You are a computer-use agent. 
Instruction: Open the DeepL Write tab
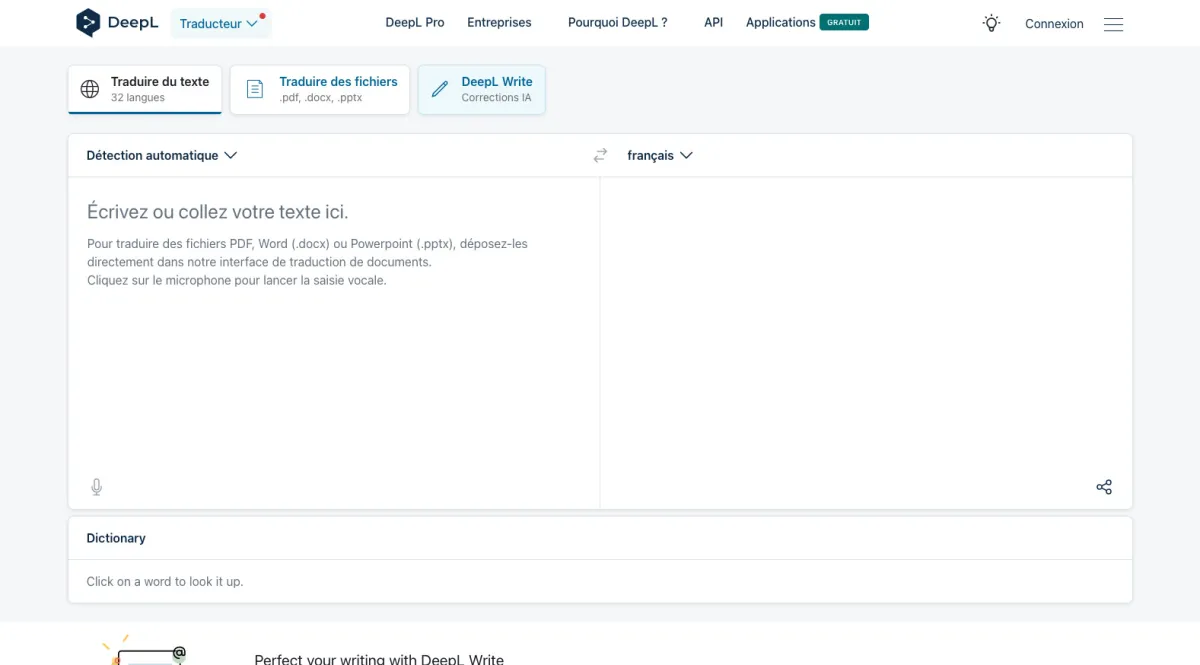tap(482, 89)
